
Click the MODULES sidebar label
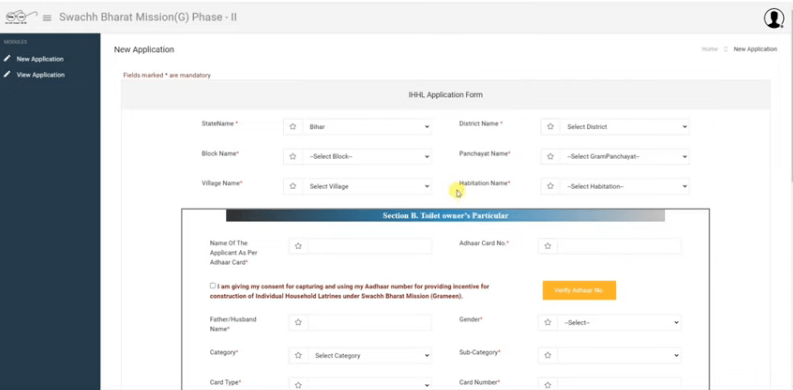tap(15, 42)
